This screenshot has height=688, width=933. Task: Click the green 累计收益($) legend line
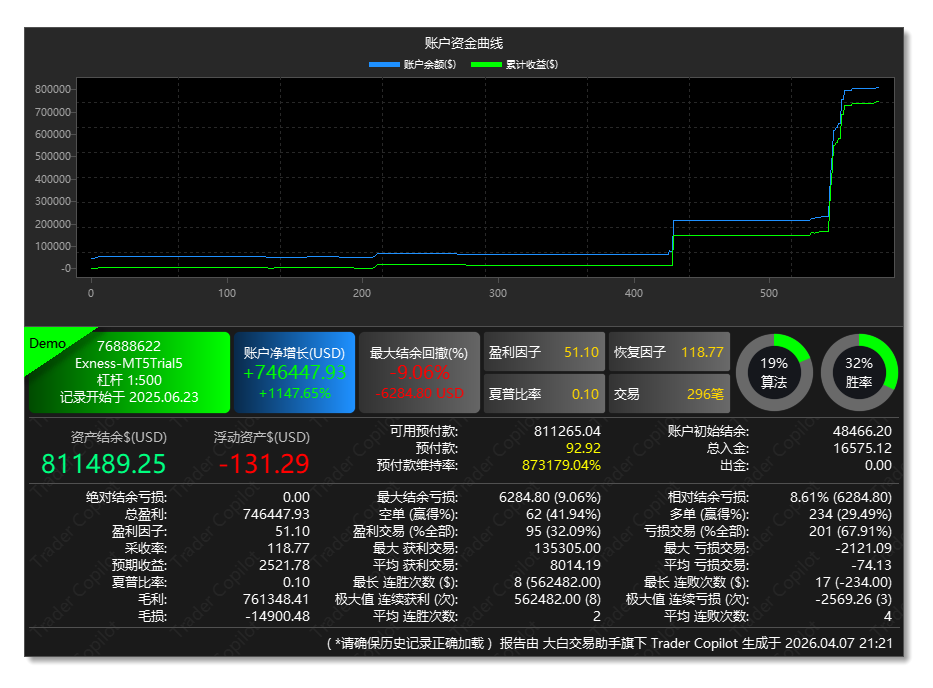point(486,65)
